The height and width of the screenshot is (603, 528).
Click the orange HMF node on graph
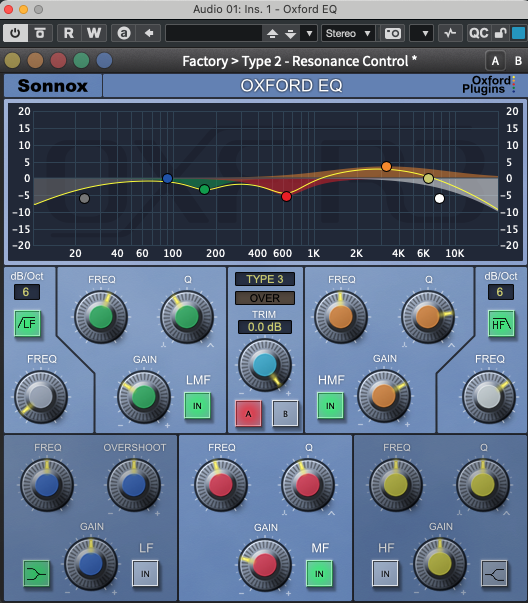pyautogui.click(x=386, y=167)
